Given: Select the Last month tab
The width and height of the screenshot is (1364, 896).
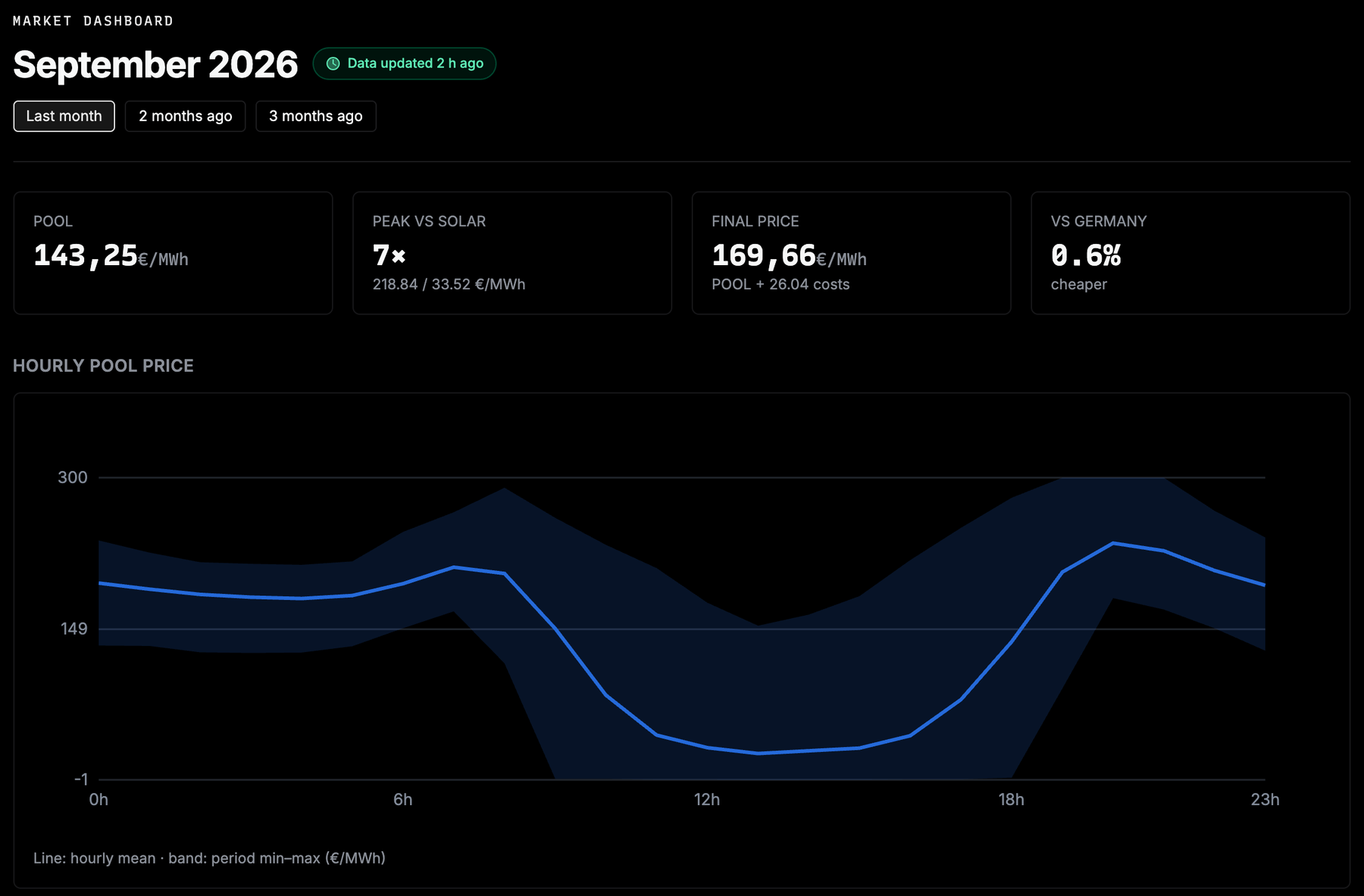Looking at the screenshot, I should [x=64, y=116].
